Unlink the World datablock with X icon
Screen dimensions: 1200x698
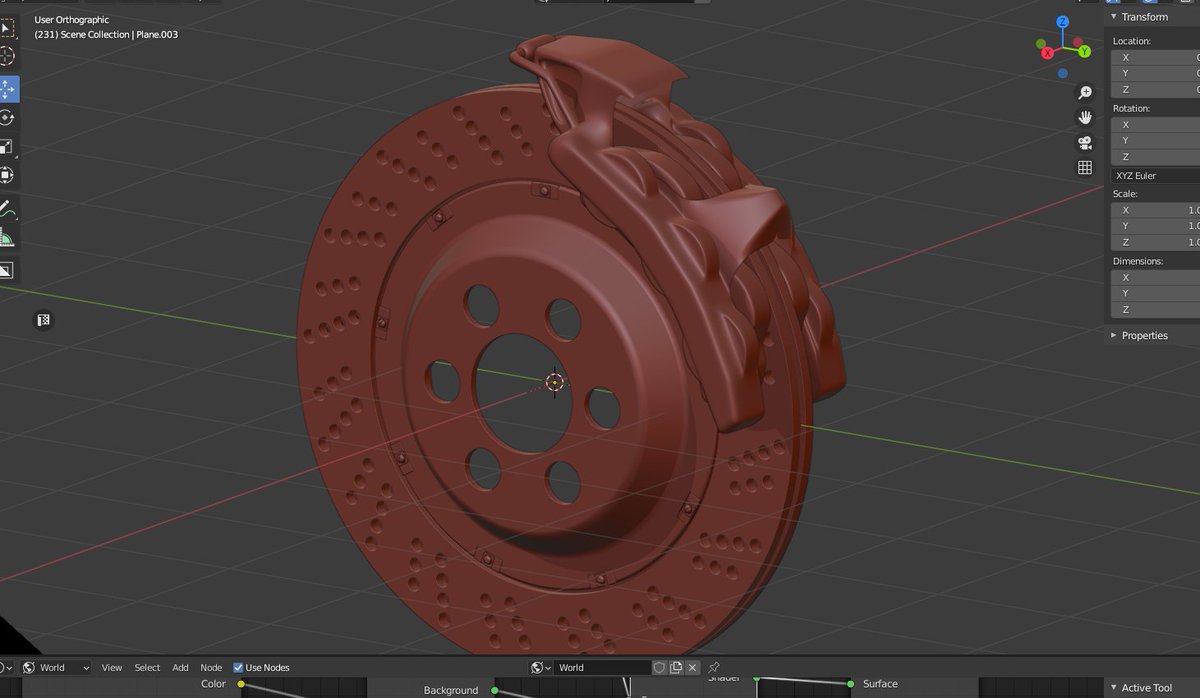692,667
